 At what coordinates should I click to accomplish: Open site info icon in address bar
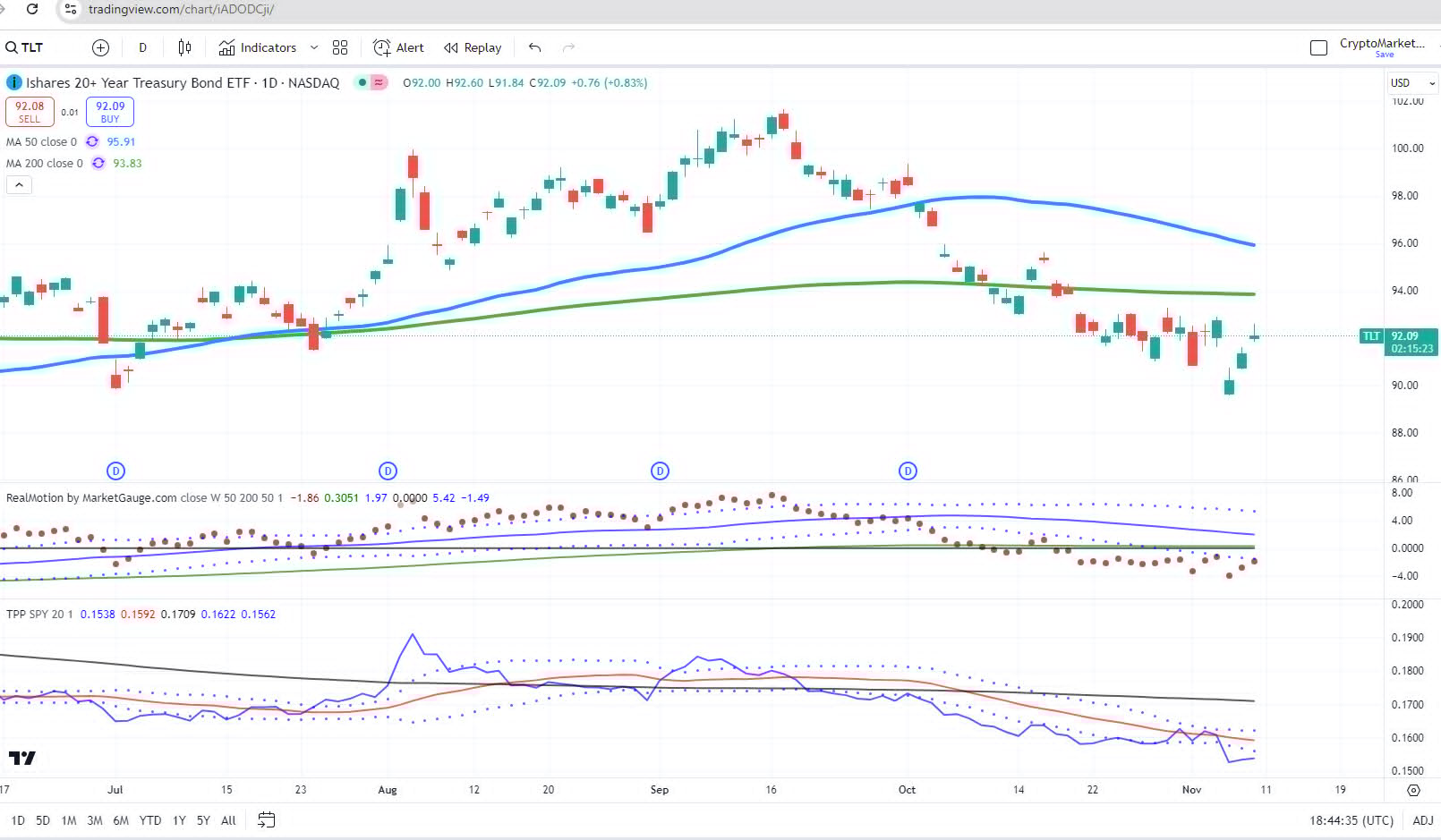tap(71, 9)
